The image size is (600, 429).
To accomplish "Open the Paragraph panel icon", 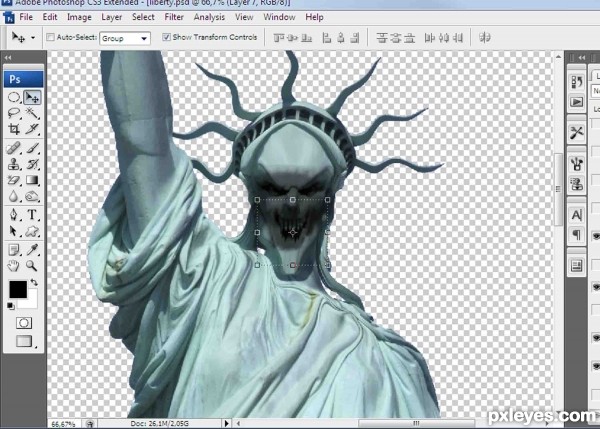I will 577,234.
